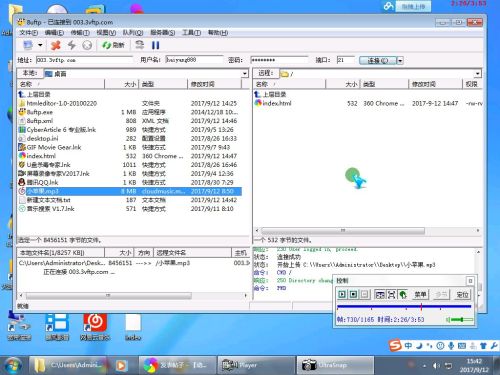Click stop button in control panel
Screen dimensions: 500x375
point(353,294)
